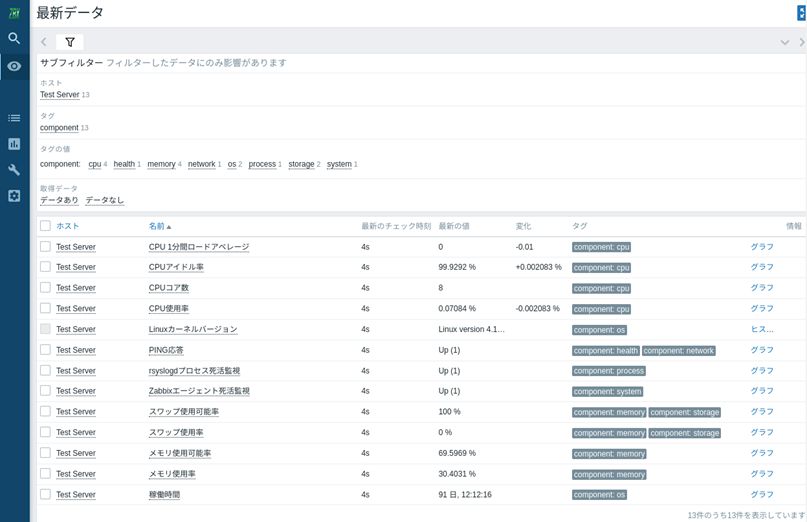807x522 pixels.
Task: Go to next filter with right chevron
Action: (x=801, y=42)
